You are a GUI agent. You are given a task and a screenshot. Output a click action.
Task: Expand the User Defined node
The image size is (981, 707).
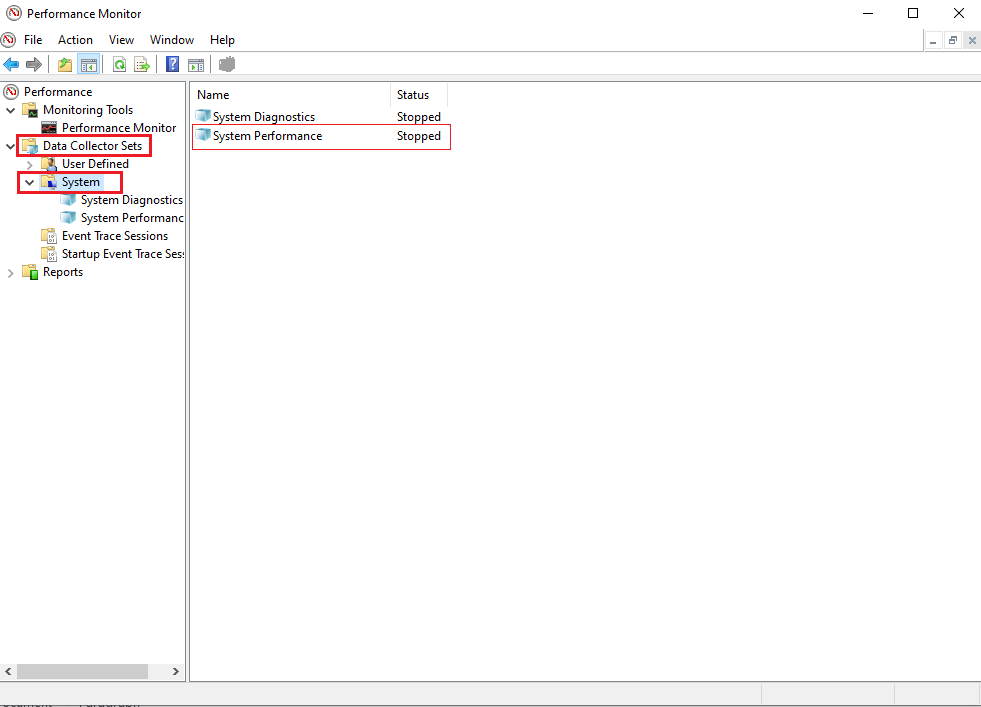[29, 165]
